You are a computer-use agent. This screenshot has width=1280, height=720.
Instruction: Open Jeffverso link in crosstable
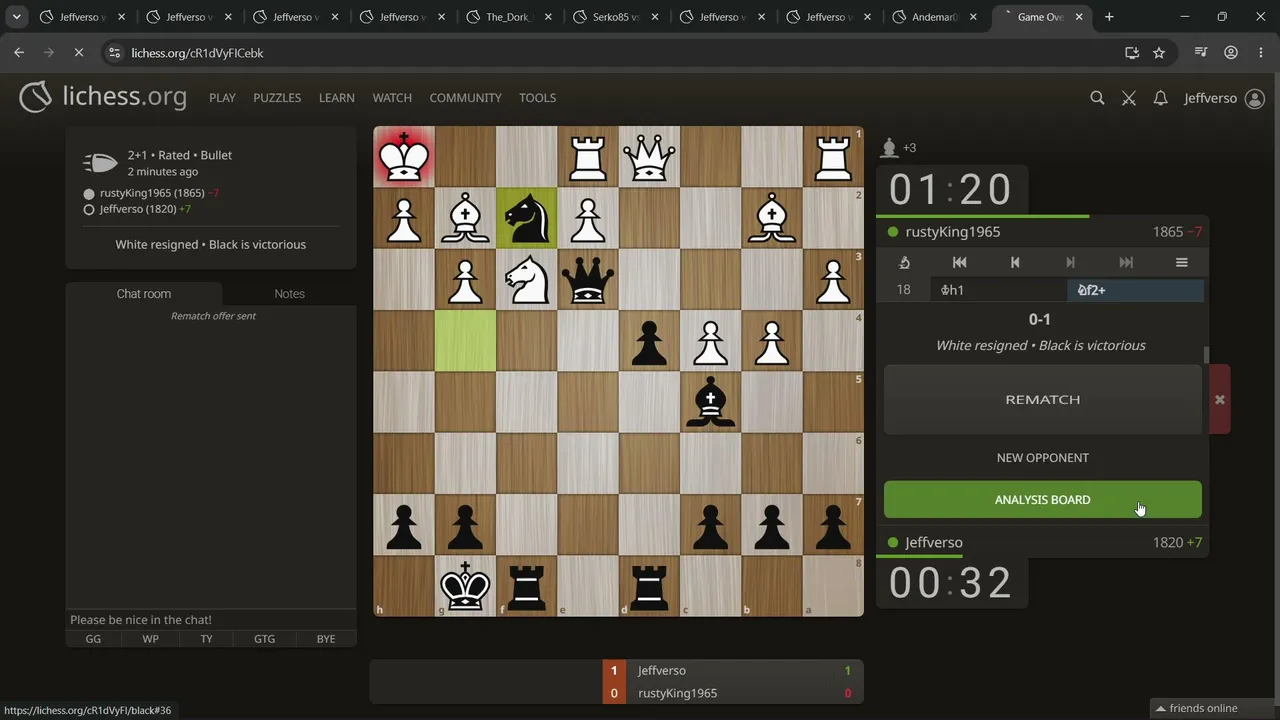coord(662,671)
